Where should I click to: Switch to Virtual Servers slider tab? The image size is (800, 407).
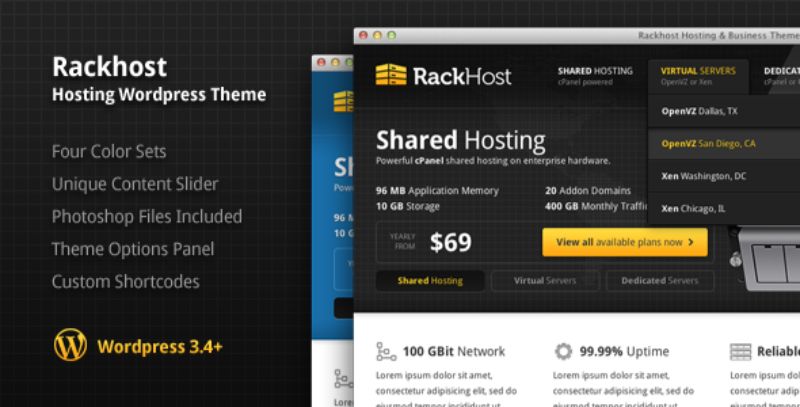(x=545, y=281)
